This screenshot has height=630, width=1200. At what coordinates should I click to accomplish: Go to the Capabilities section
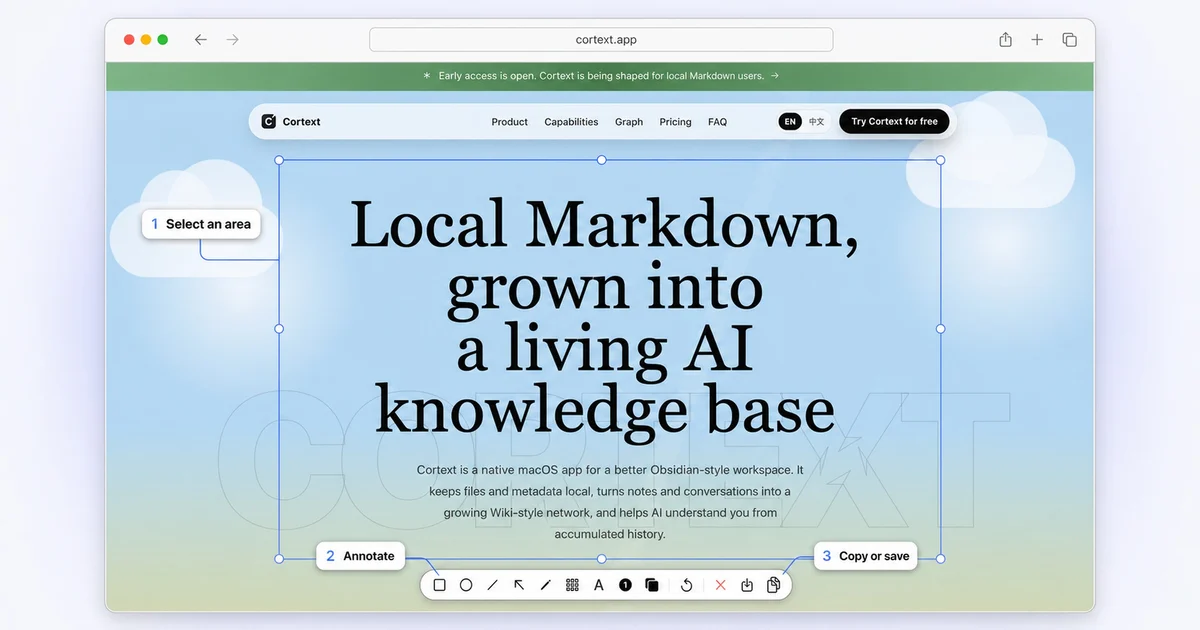[571, 122]
